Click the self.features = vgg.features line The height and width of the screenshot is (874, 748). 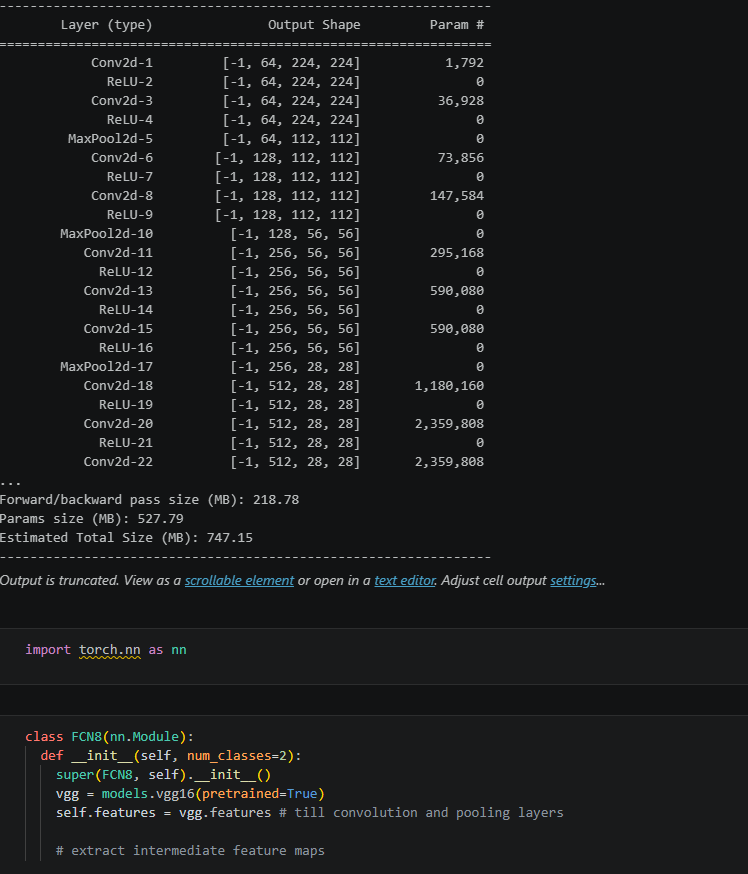(x=309, y=812)
